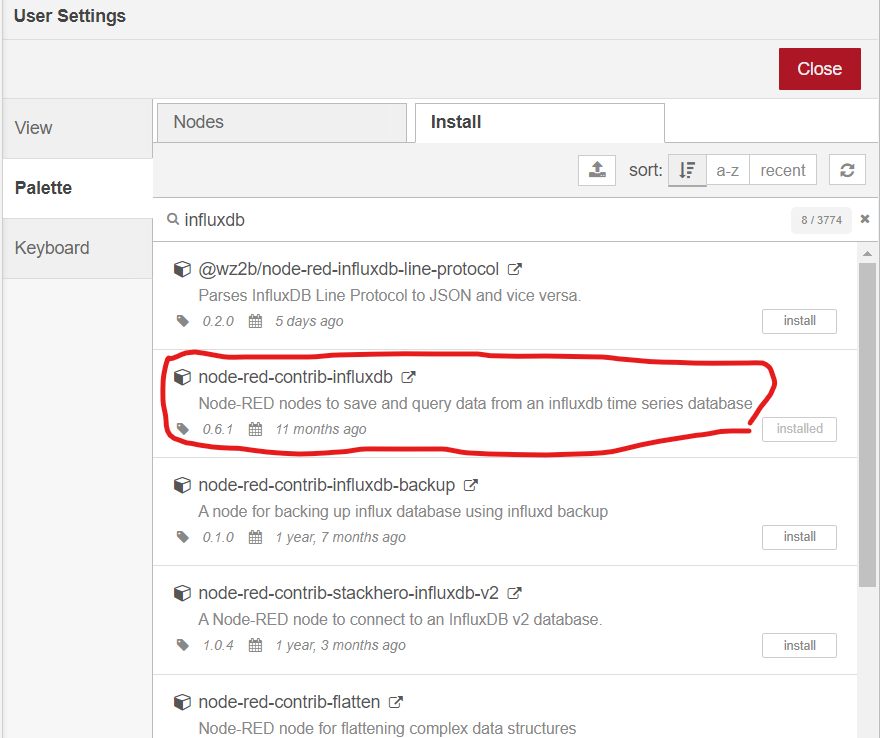Open external link for node-red-contrib-influxdb
This screenshot has width=880, height=738.
409,377
